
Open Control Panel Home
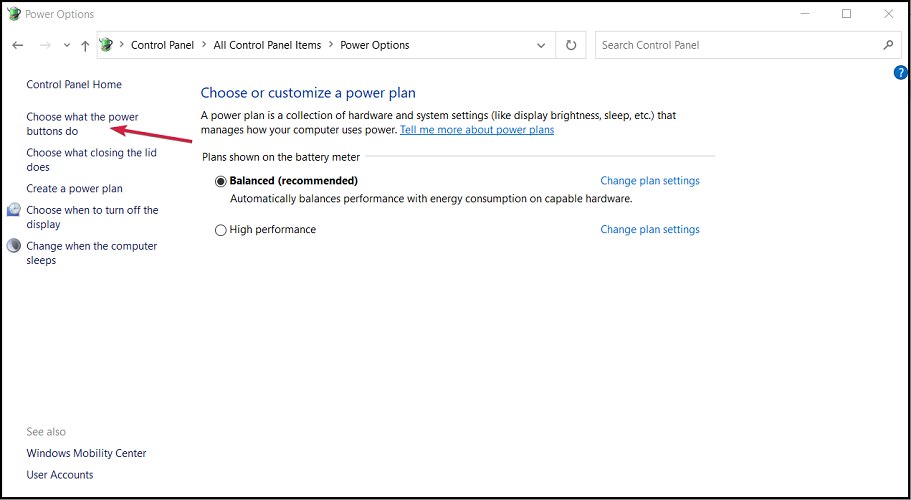[74, 85]
